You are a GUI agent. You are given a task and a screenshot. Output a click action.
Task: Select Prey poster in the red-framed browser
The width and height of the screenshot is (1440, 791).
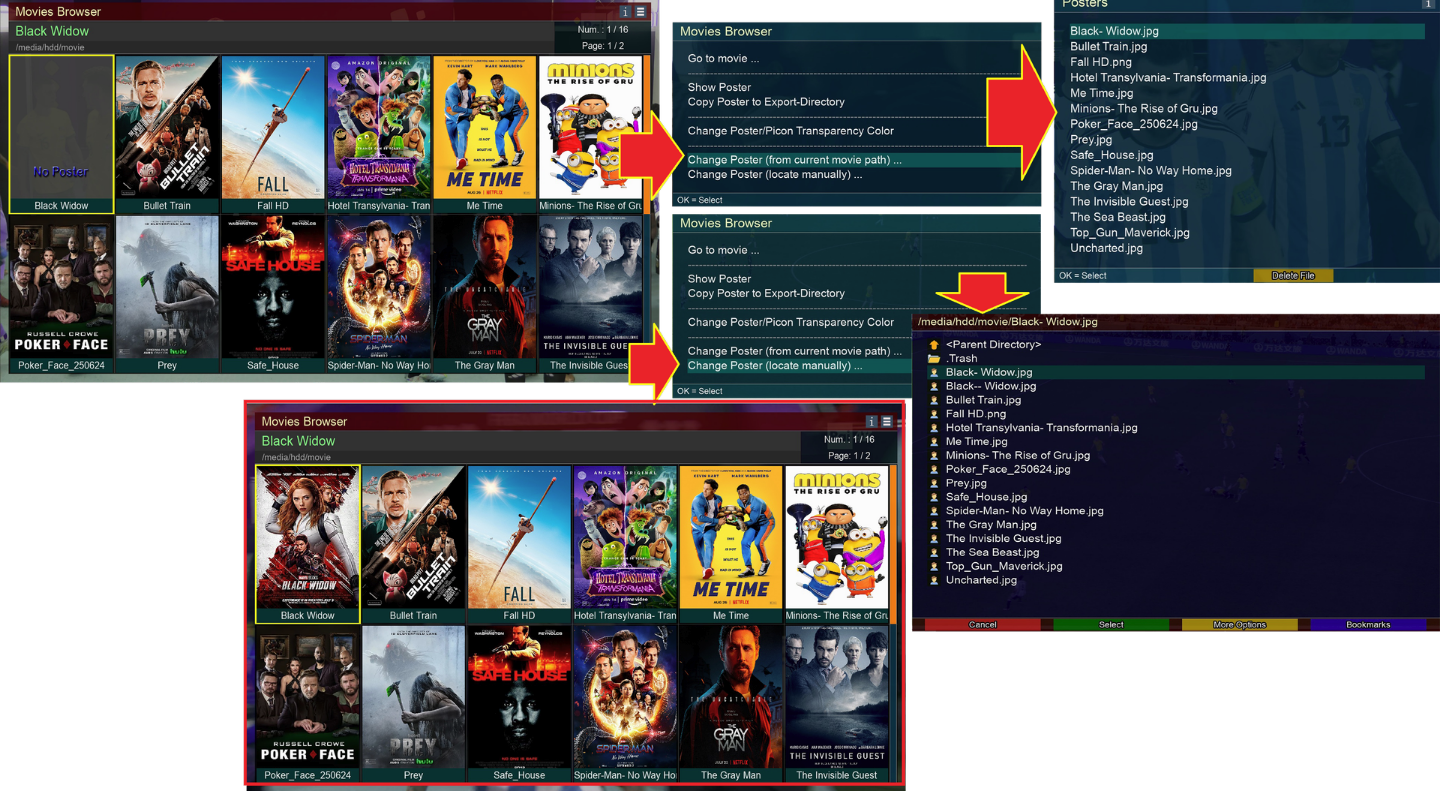coord(413,697)
